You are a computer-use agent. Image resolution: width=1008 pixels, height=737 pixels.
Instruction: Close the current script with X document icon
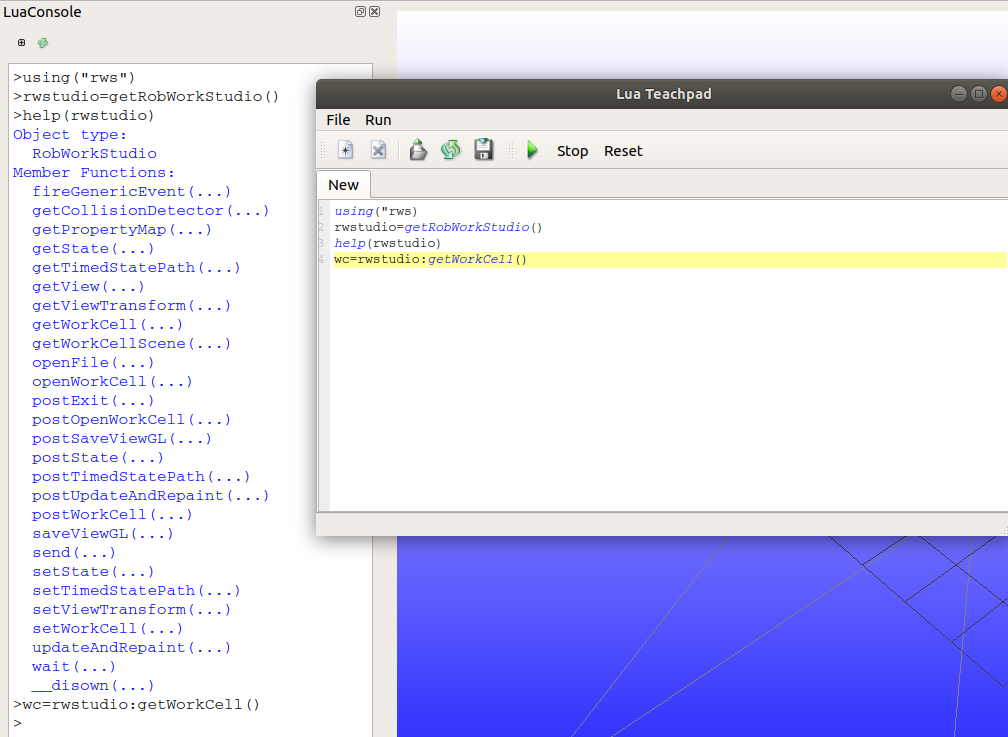point(379,150)
